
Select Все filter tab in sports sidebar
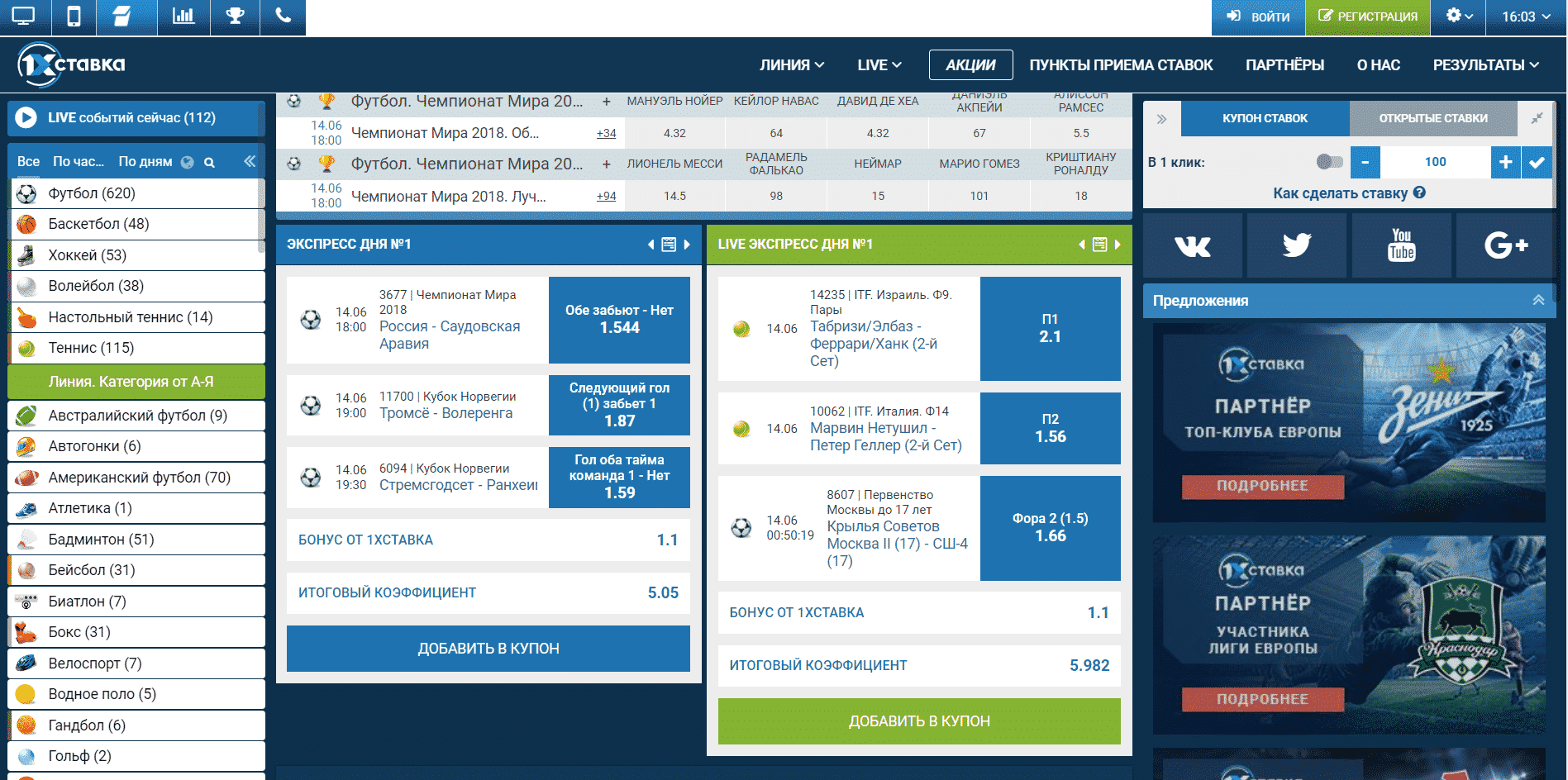[x=28, y=162]
